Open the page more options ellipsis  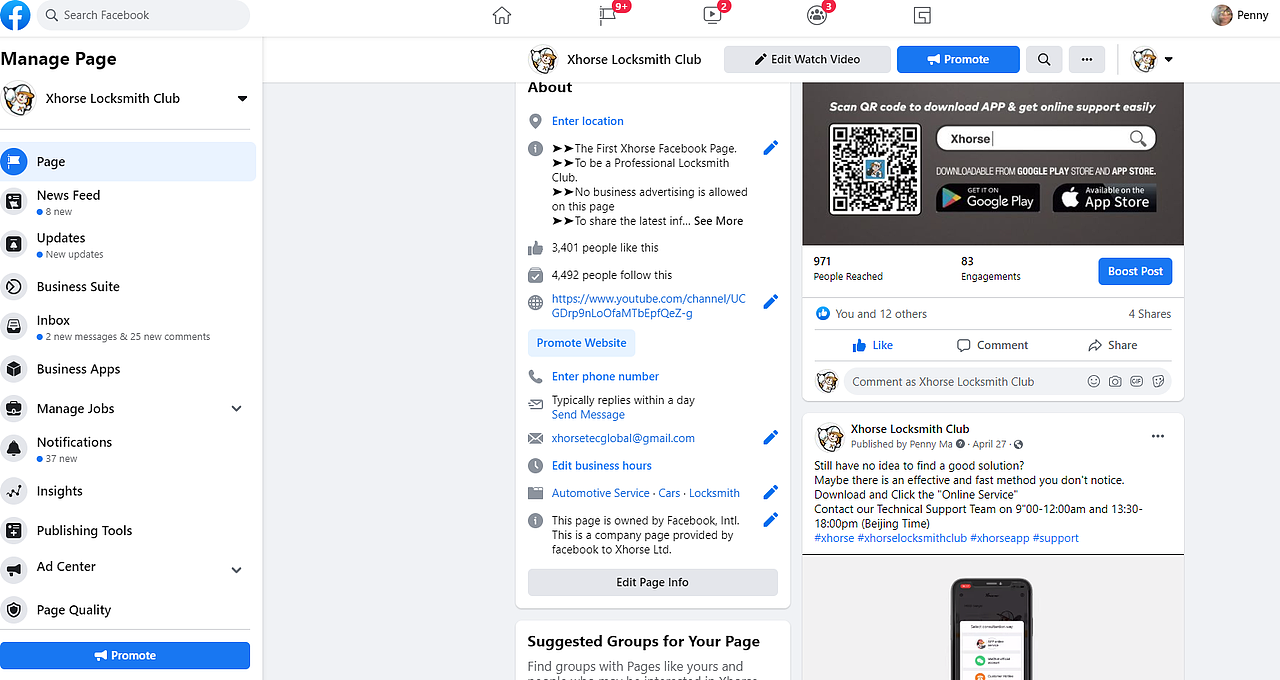click(1087, 59)
